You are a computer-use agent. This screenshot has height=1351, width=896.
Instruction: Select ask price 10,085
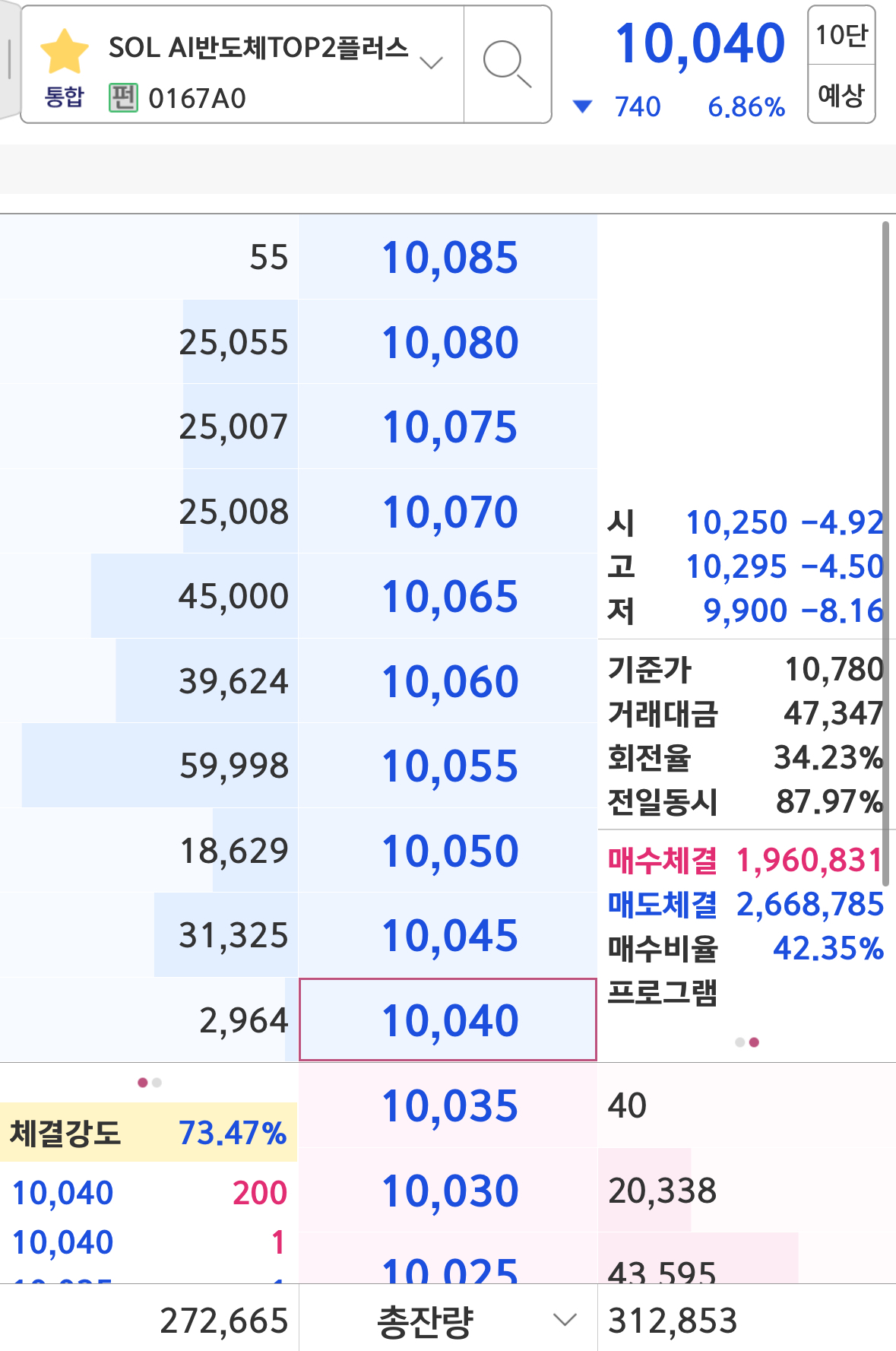pyautogui.click(x=448, y=258)
